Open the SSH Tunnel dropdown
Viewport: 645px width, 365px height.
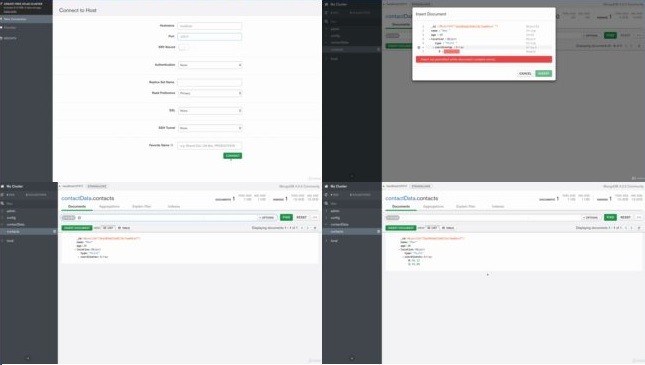pos(210,128)
